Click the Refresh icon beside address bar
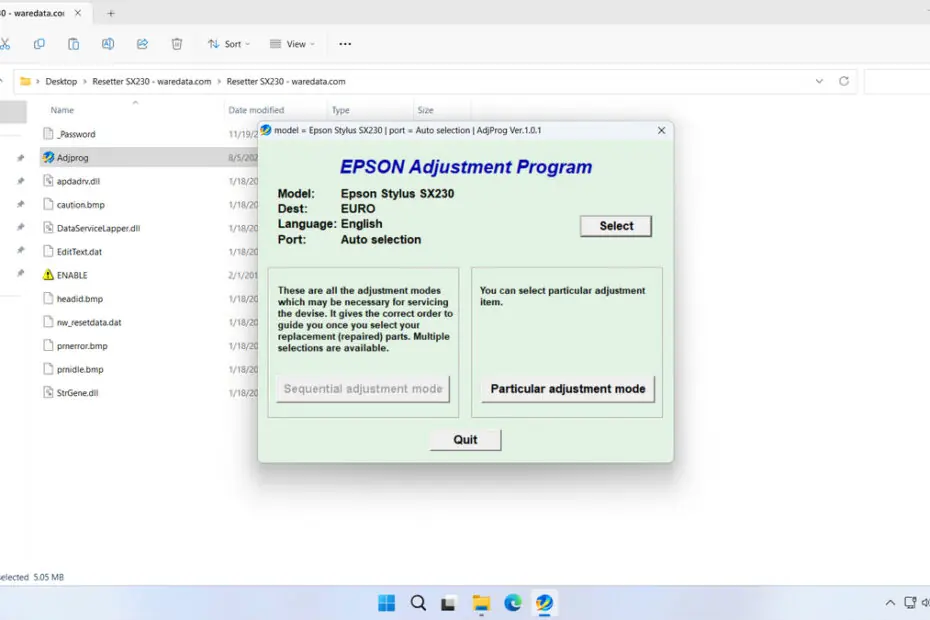Screen dimensions: 930x620 click(844, 81)
